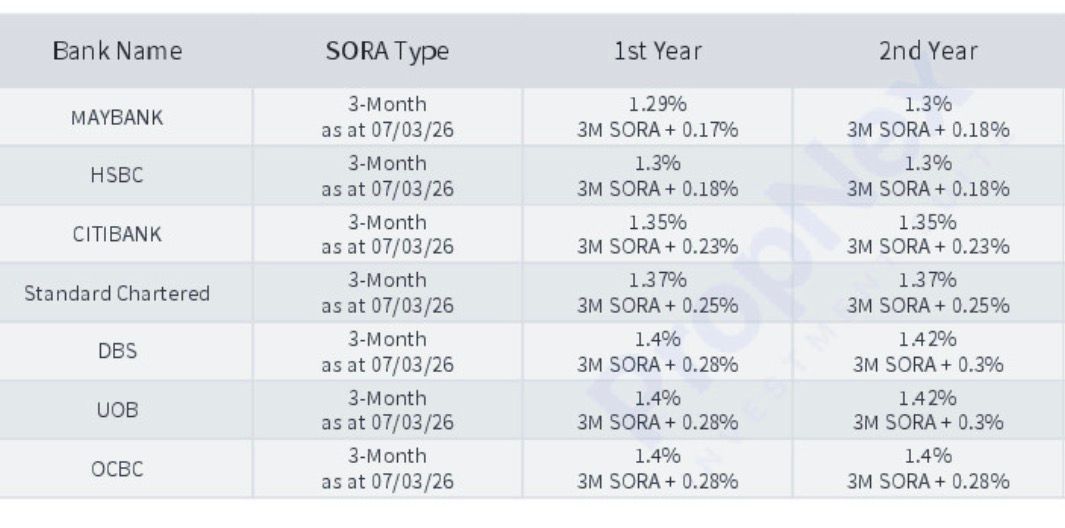Image resolution: width=1065 pixels, height=528 pixels.
Task: Select the Standard Chartered bank name cell
Action: tap(116, 293)
